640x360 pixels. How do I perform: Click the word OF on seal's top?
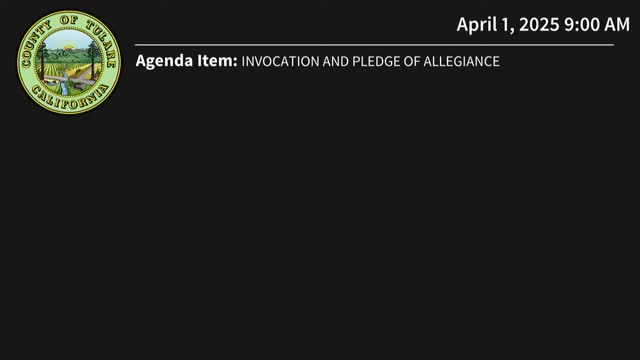tap(69, 20)
